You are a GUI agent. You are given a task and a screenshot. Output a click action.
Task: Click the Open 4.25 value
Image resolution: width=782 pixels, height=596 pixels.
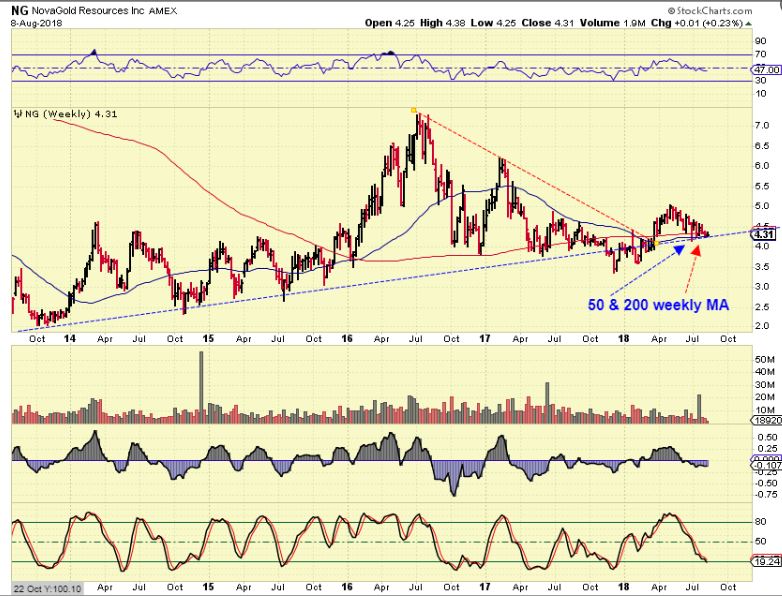pos(390,23)
